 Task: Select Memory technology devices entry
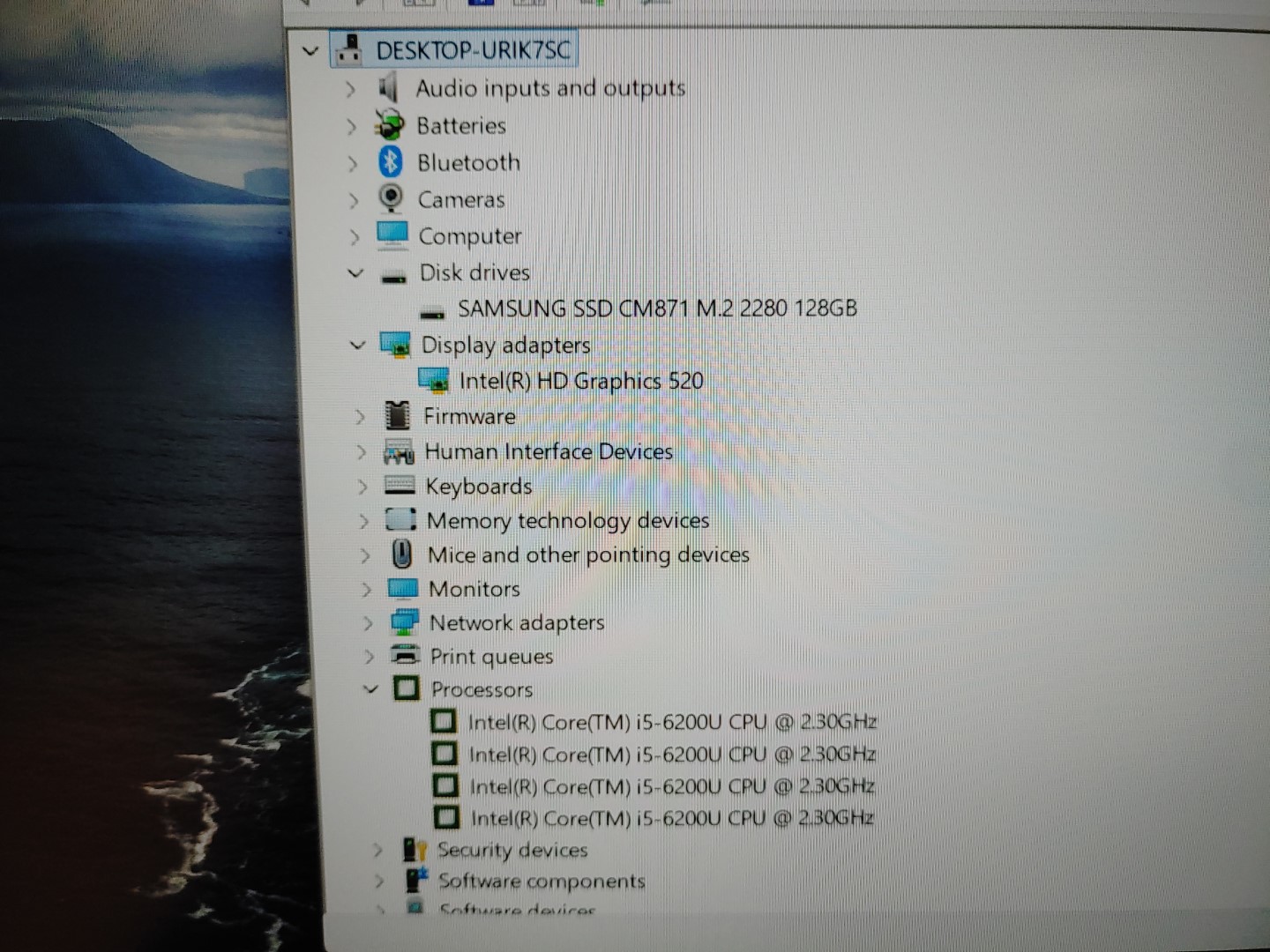[x=567, y=521]
